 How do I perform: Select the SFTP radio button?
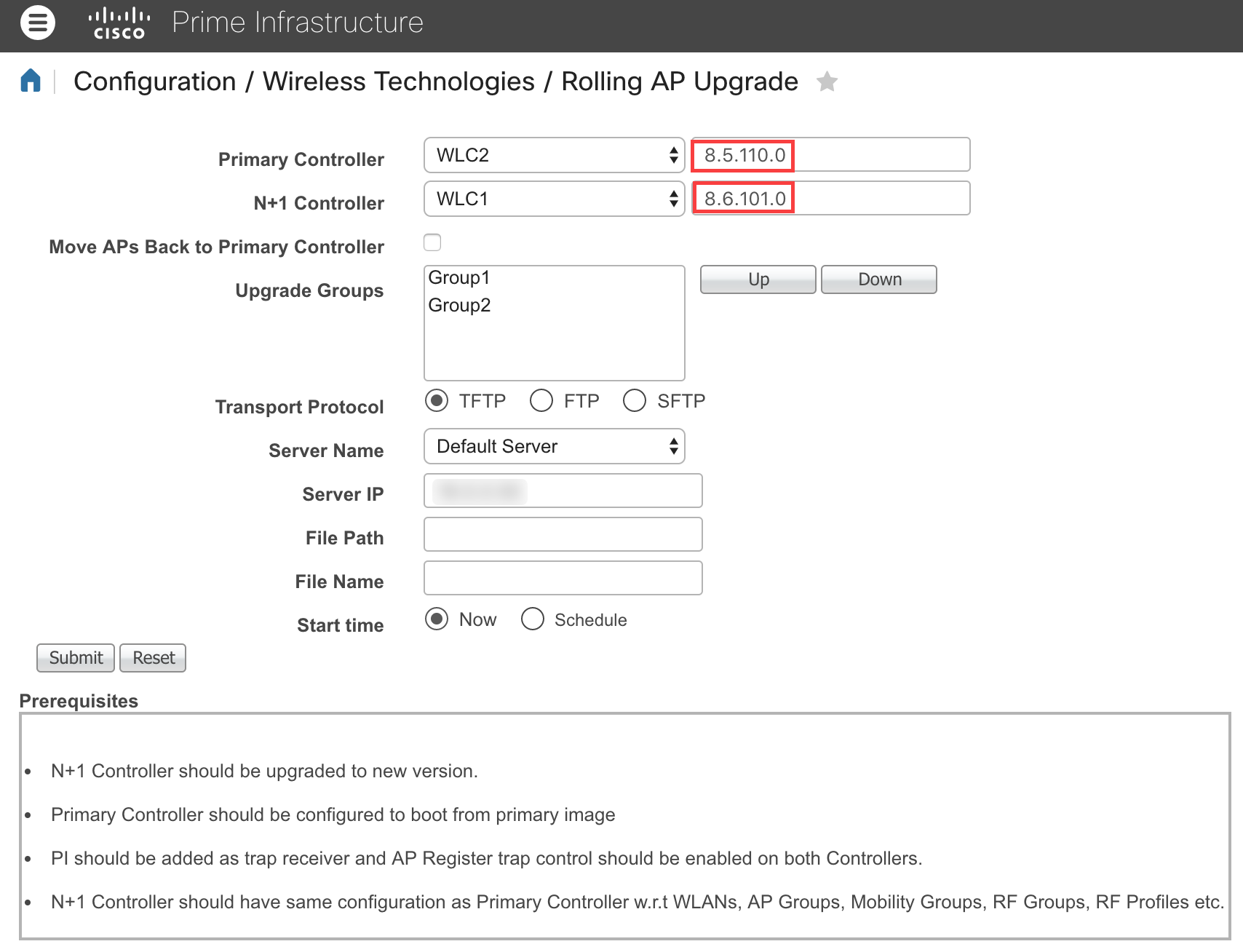click(x=635, y=400)
